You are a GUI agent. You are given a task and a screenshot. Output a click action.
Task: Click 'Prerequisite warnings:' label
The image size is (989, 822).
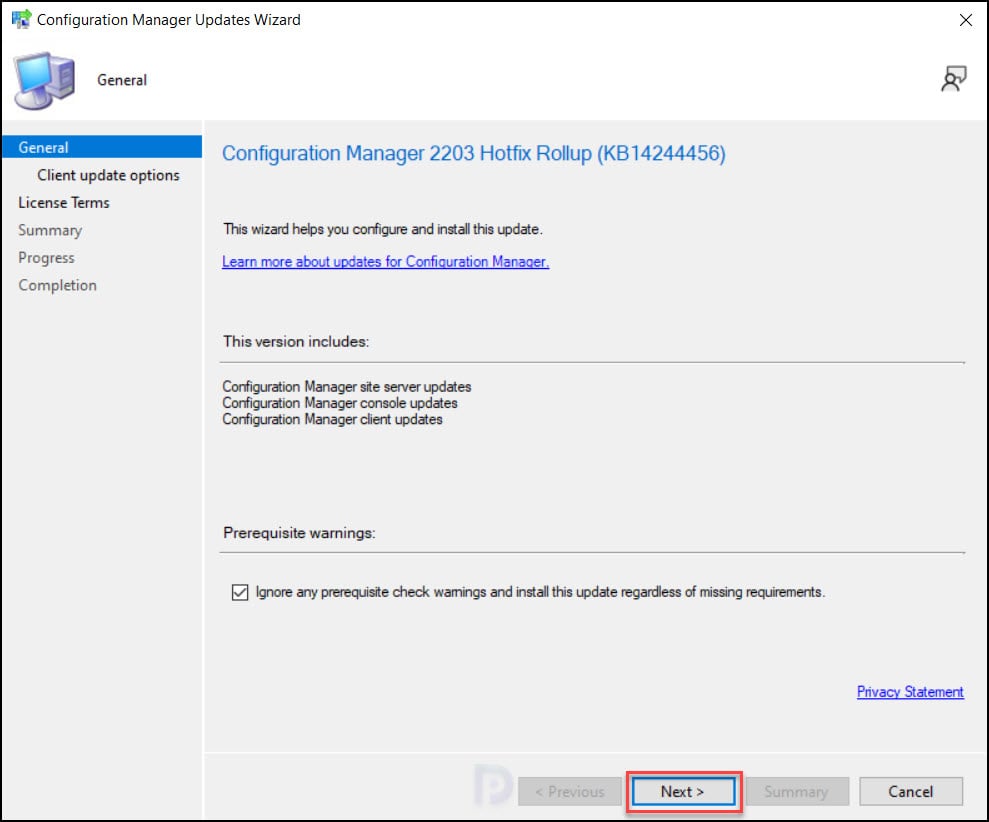click(x=299, y=533)
